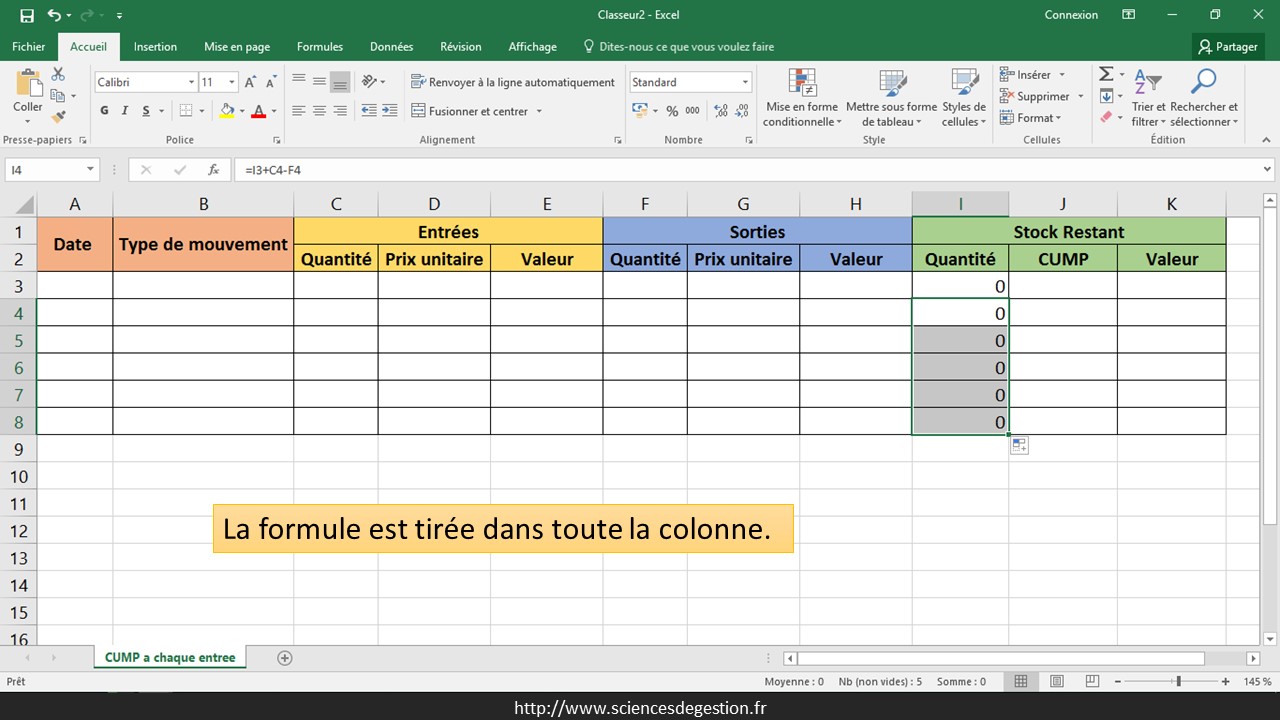Open the Name Box dropdown arrow
Image resolution: width=1280 pixels, height=720 pixels.
90,170
